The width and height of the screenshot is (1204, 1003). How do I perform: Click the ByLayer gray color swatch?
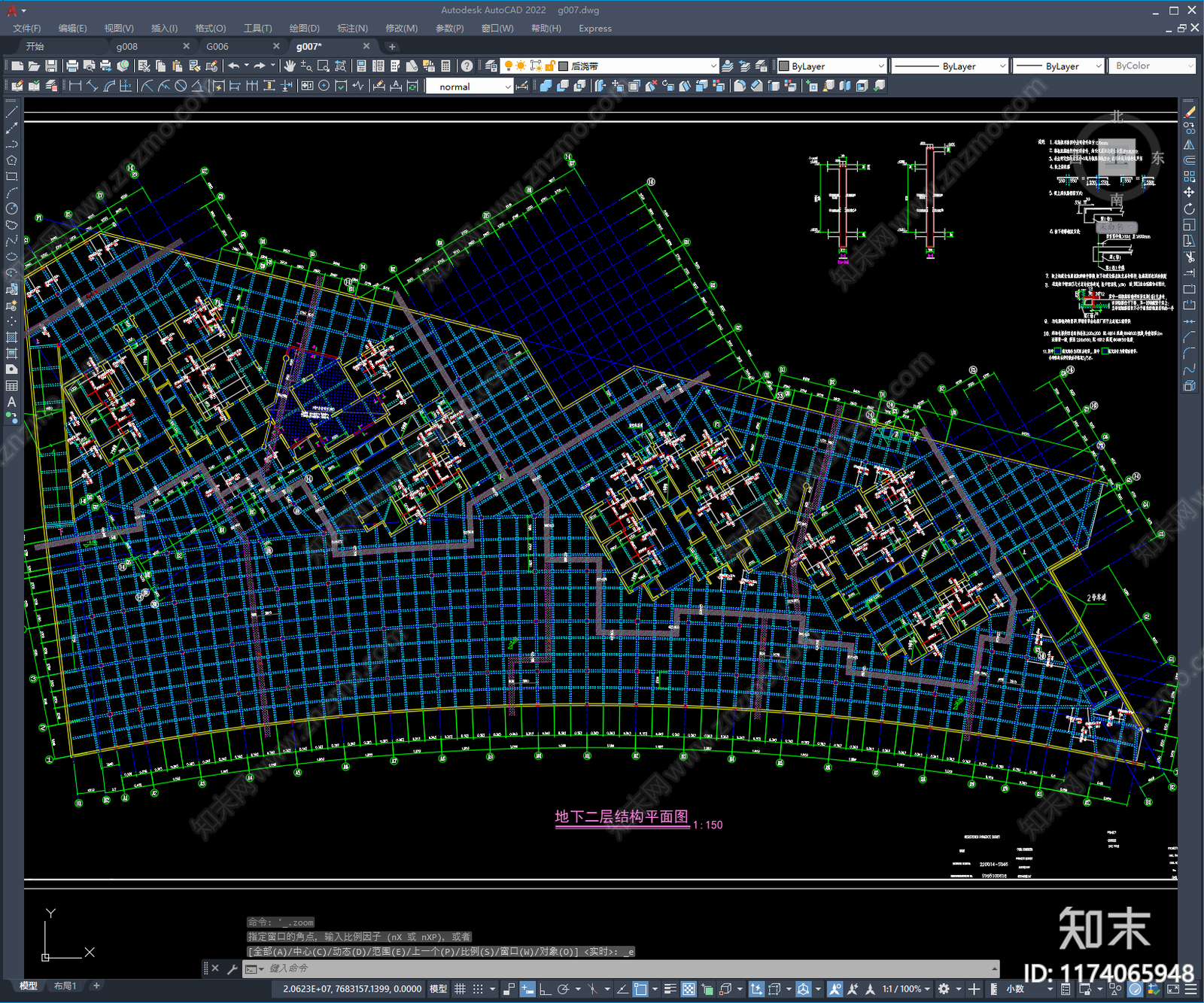point(784,66)
